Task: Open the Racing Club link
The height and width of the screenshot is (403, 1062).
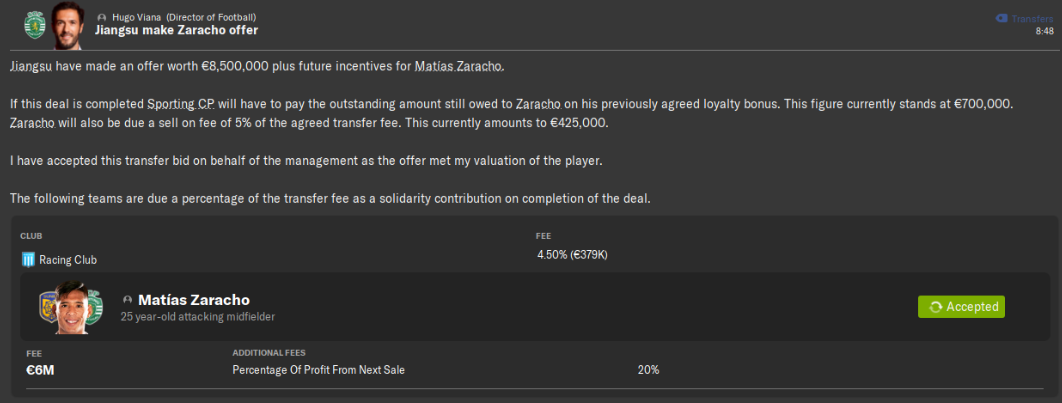Action: tap(68, 260)
